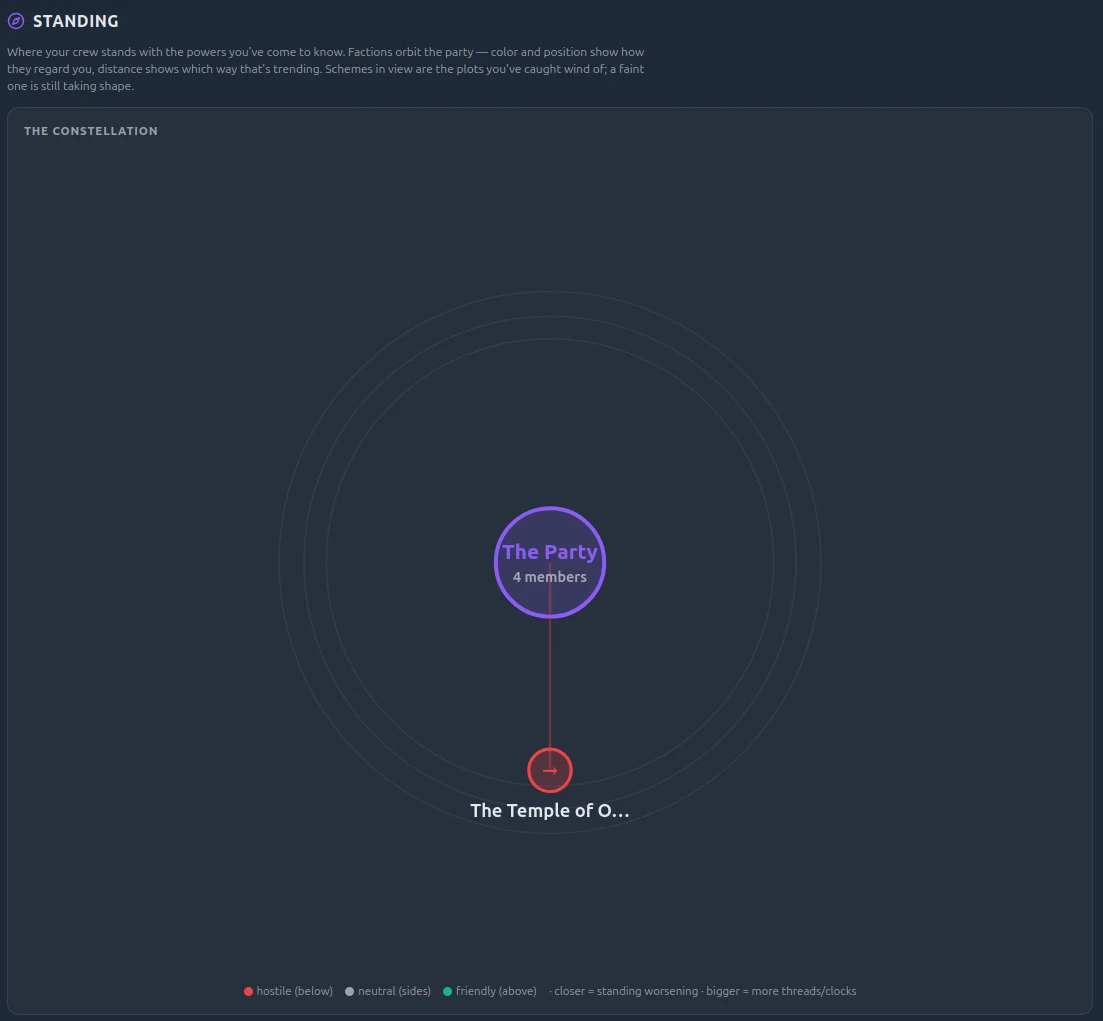The width and height of the screenshot is (1103, 1021).
Task: Click the red line linking Party and Temple
Action: tap(549, 683)
